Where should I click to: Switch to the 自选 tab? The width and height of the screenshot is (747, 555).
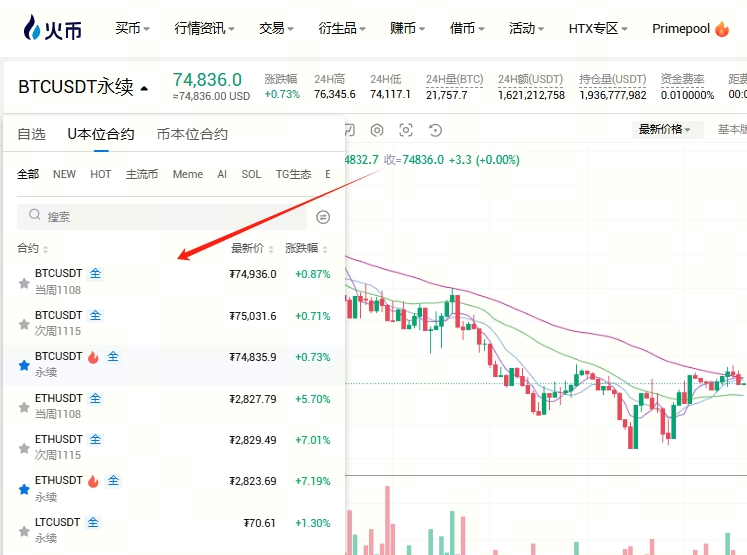coord(31,134)
